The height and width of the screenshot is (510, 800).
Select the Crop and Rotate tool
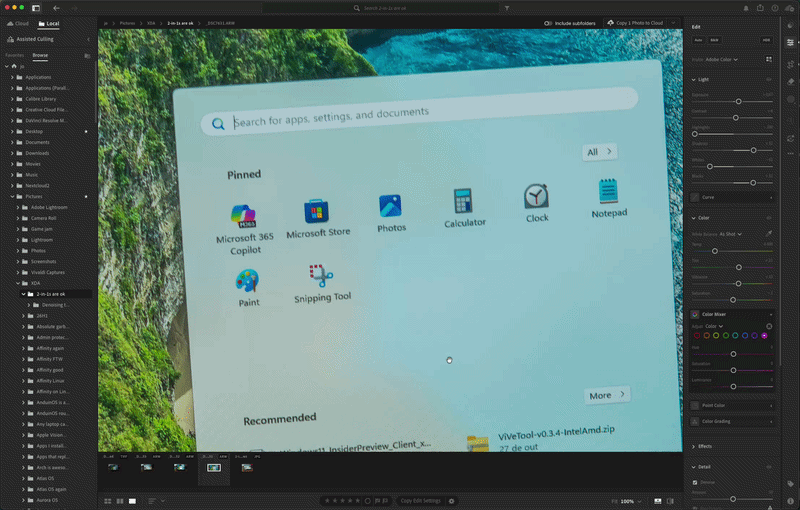(790, 64)
